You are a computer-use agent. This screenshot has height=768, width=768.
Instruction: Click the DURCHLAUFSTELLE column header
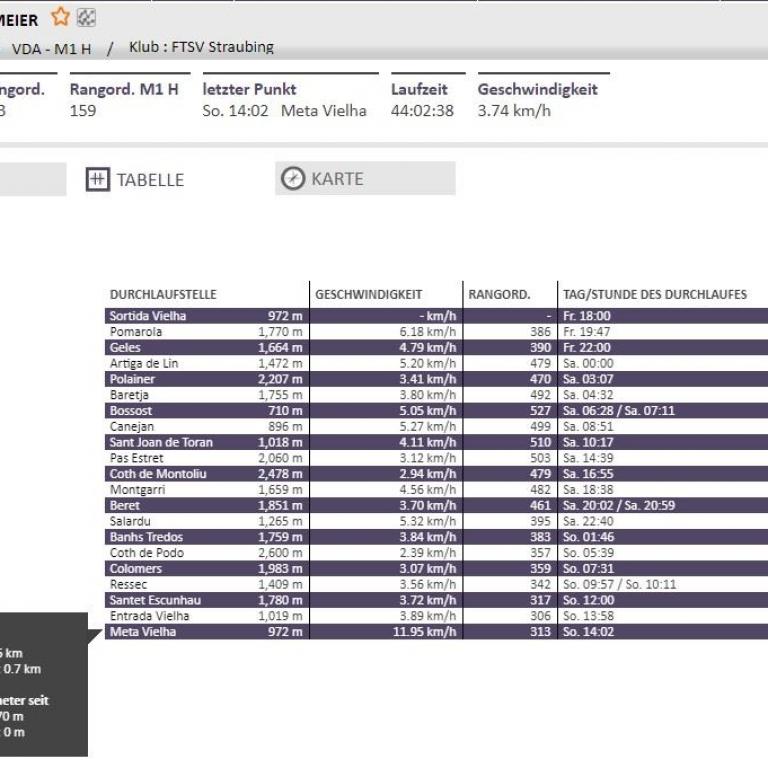(163, 295)
